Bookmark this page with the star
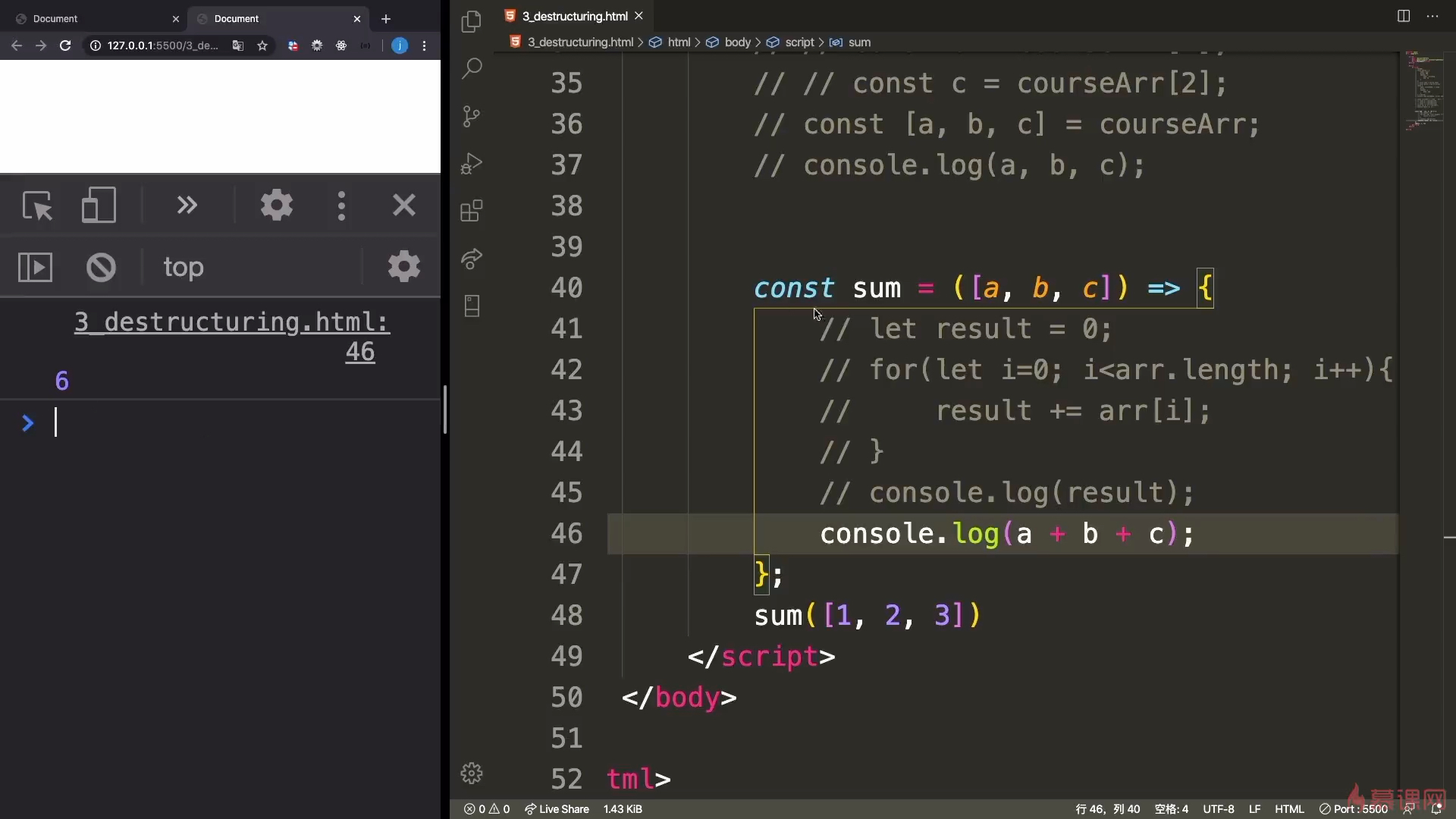Viewport: 1456px width, 819px height. pyautogui.click(x=262, y=45)
